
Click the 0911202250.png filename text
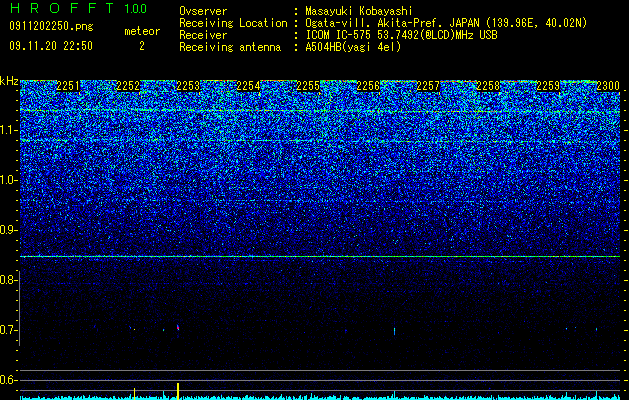click(51, 26)
